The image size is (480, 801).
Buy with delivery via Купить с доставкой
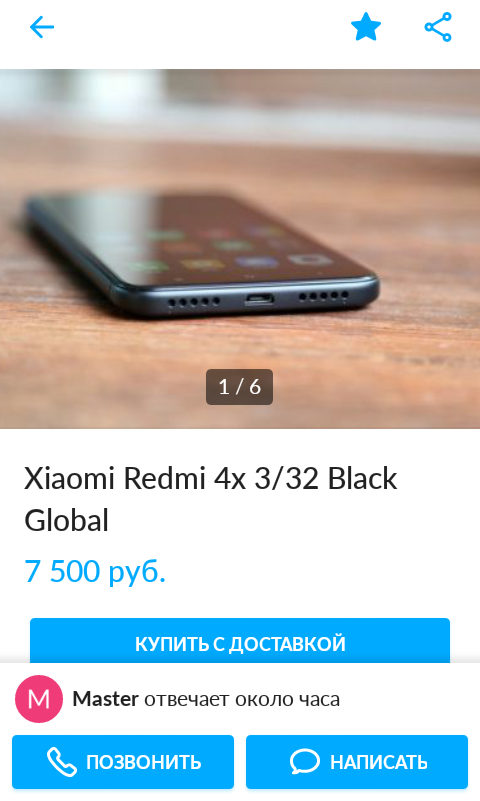pyautogui.click(x=240, y=641)
